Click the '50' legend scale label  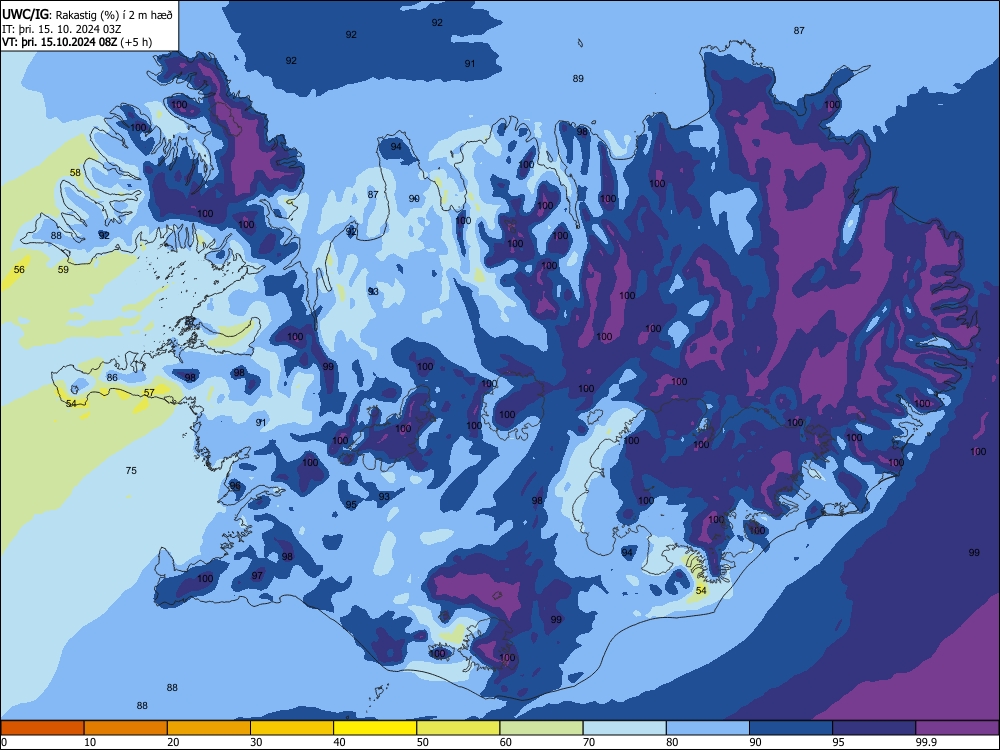(422, 742)
